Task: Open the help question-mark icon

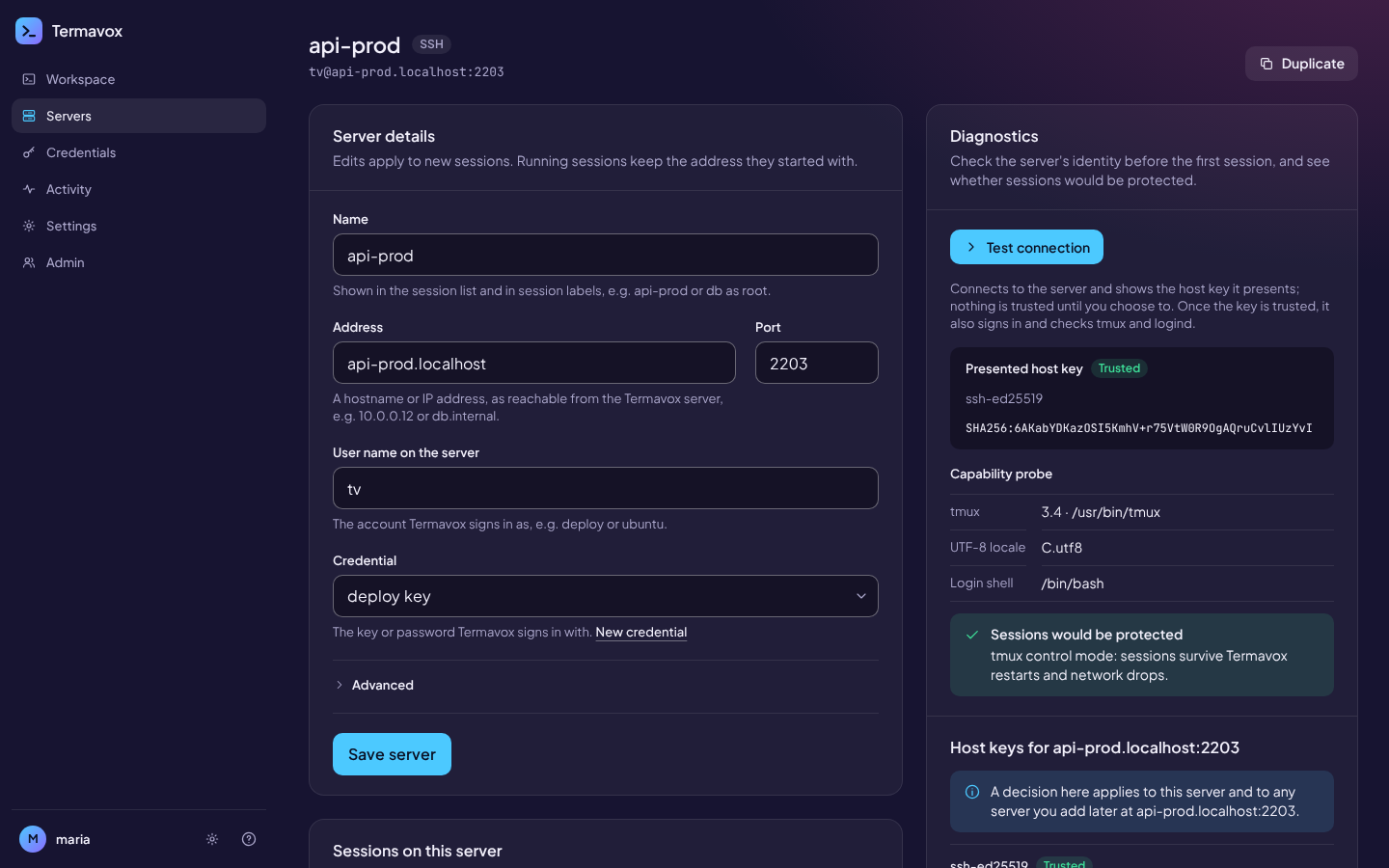Action: (x=249, y=839)
